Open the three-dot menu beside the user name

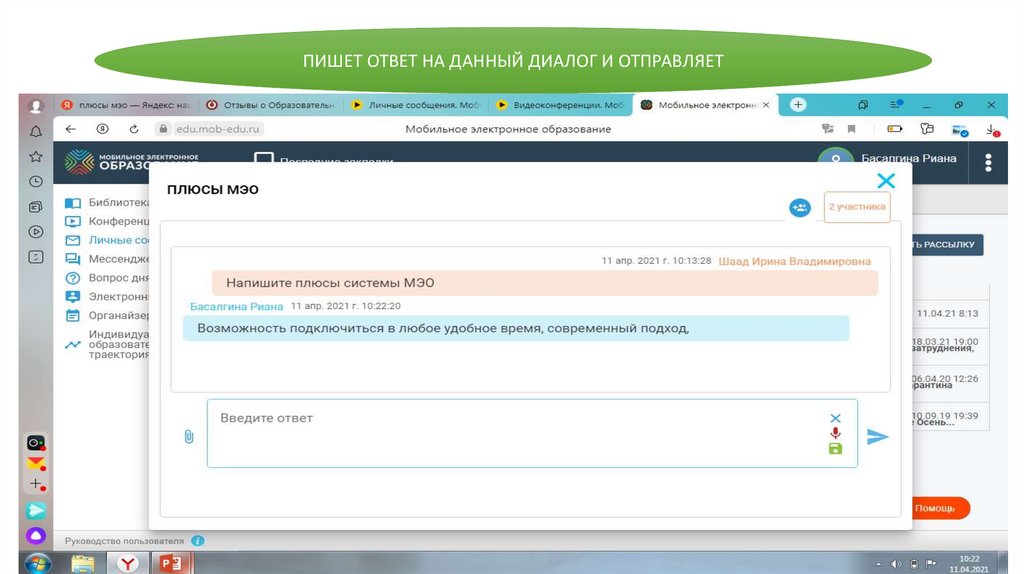[988, 162]
